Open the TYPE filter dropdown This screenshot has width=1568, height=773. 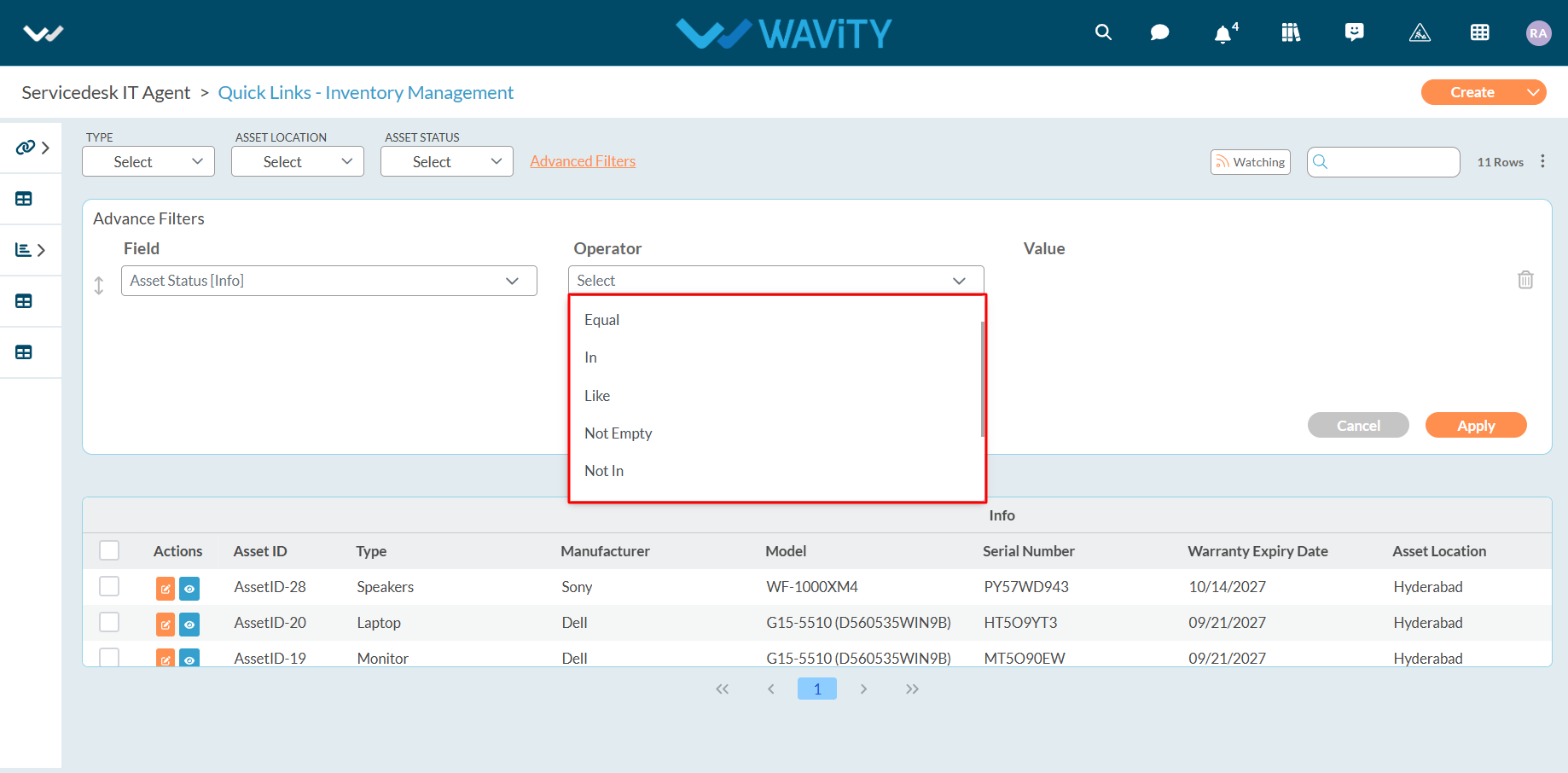pos(148,161)
